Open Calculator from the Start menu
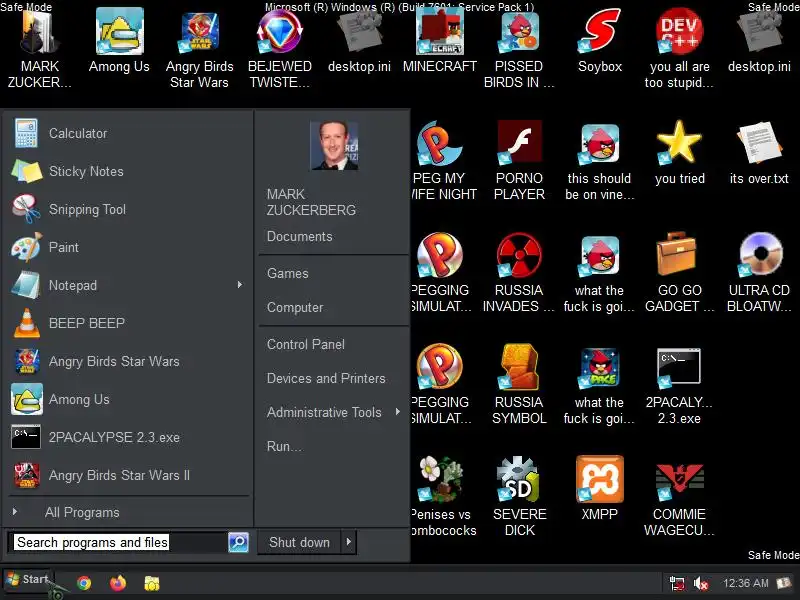Screen dimensions: 800x600 [128, 133]
